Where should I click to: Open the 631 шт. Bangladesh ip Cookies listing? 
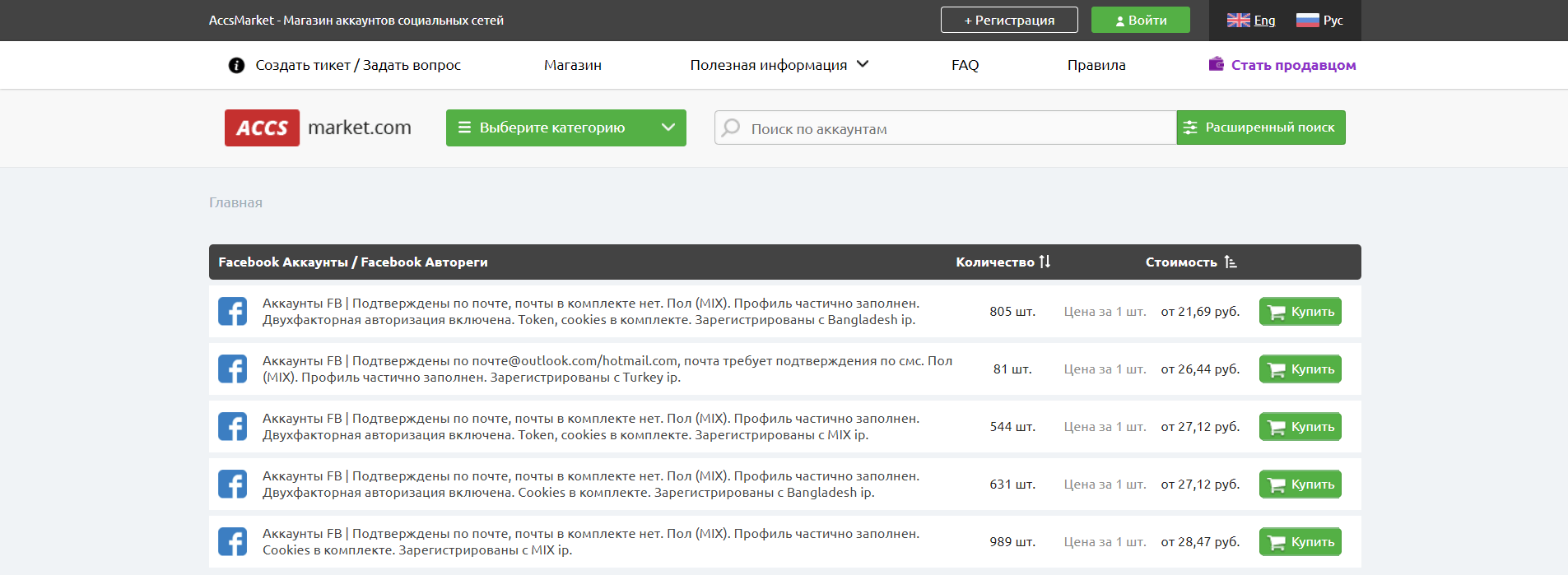point(591,485)
